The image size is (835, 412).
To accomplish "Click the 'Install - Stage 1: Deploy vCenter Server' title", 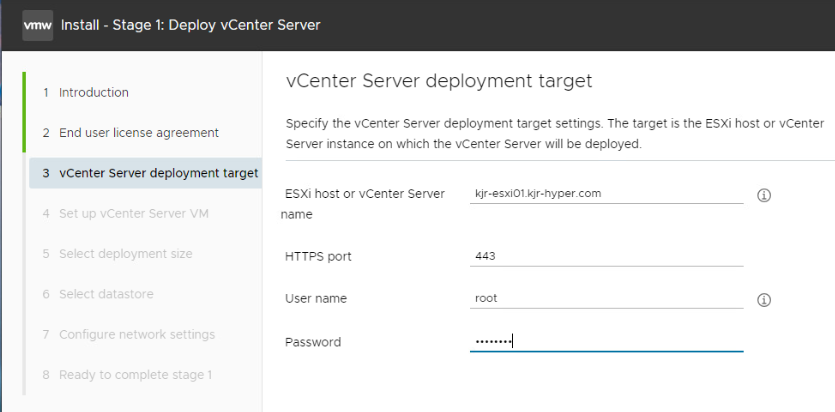I will [191, 25].
